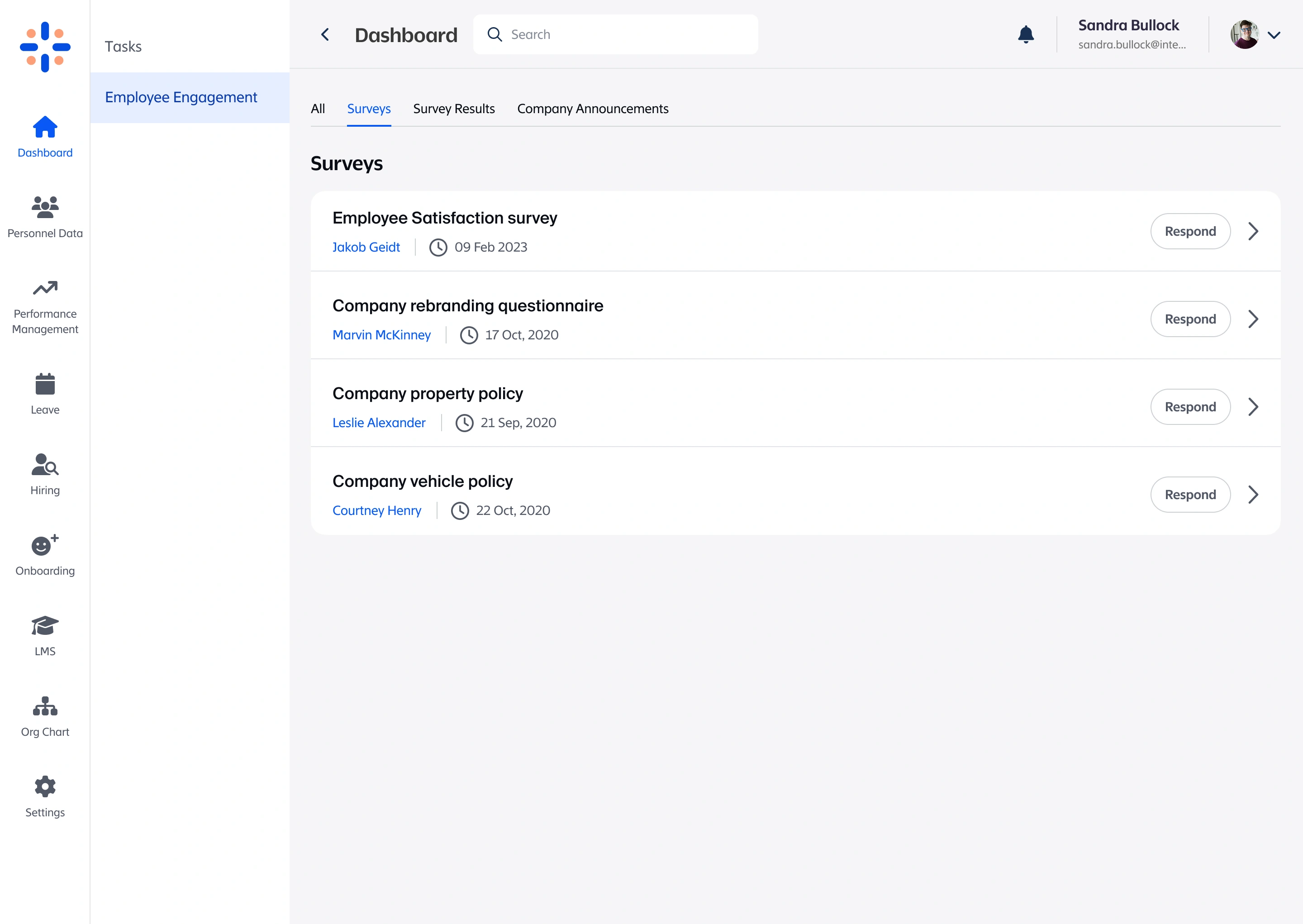This screenshot has height=924, width=1303.
Task: Click the back arrow beside Dashboard title
Action: (325, 35)
